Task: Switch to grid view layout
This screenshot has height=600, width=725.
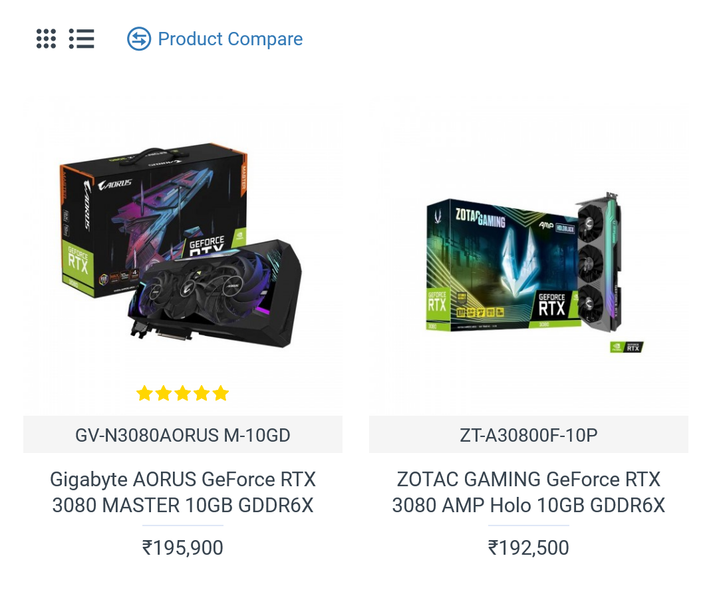Action: (x=46, y=39)
